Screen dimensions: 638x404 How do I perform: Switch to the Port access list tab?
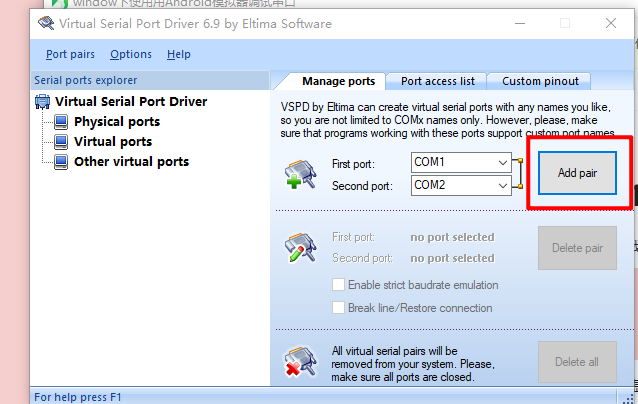[437, 81]
